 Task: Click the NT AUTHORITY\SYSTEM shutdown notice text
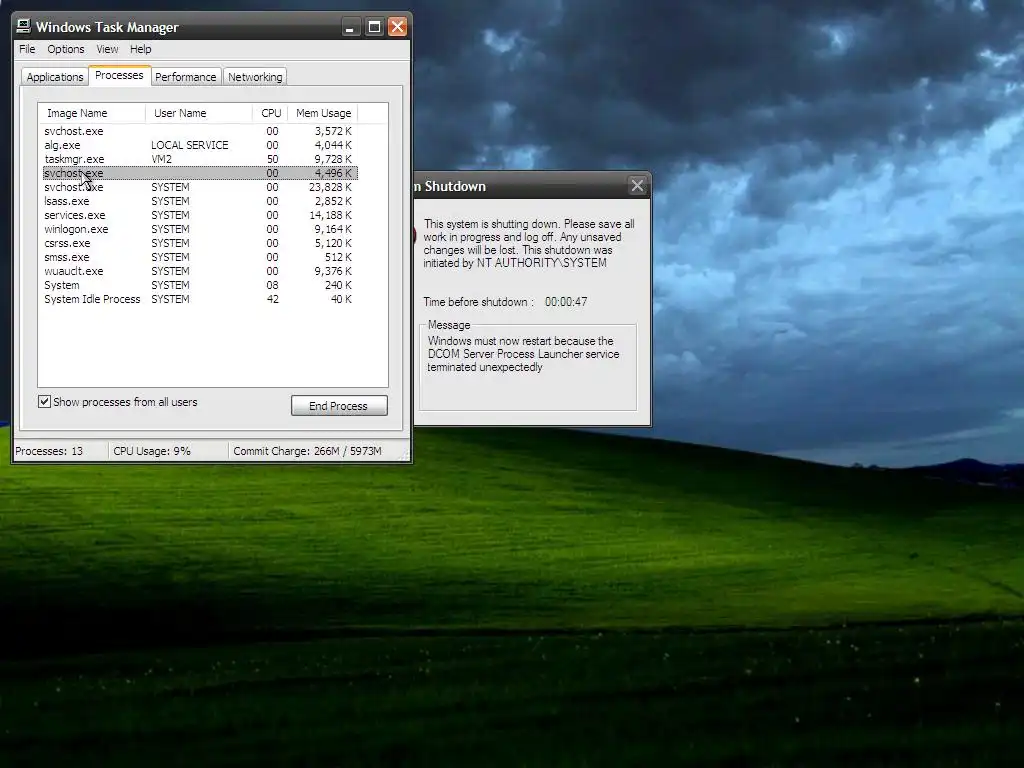529,244
